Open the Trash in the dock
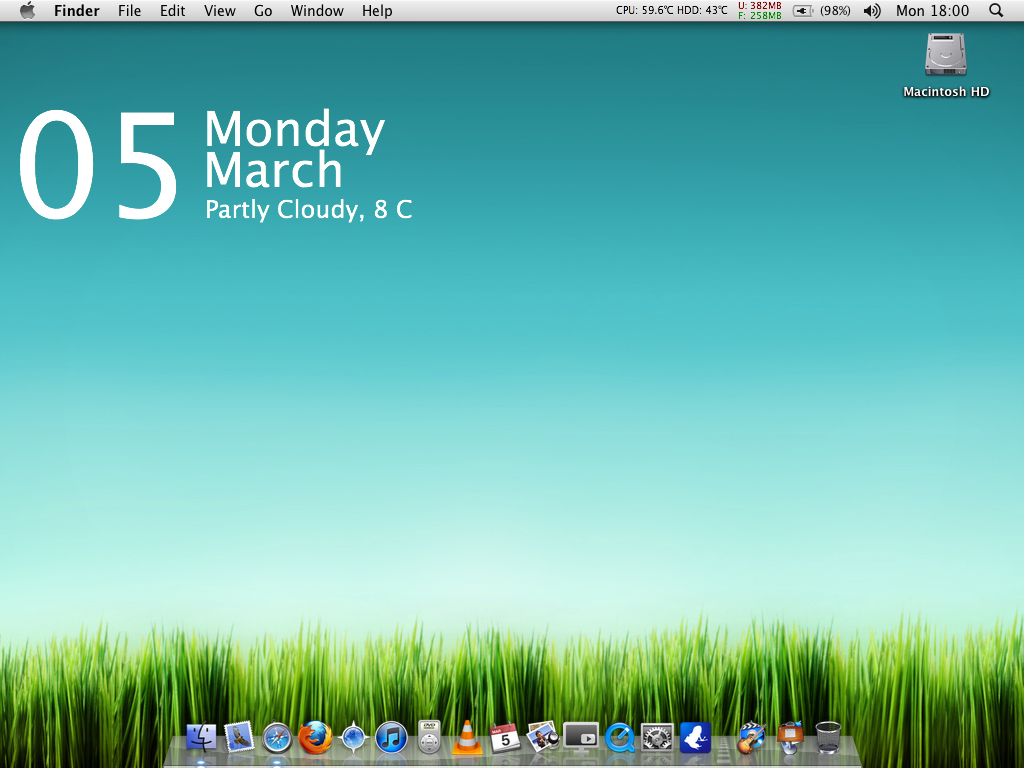 pyautogui.click(x=828, y=738)
